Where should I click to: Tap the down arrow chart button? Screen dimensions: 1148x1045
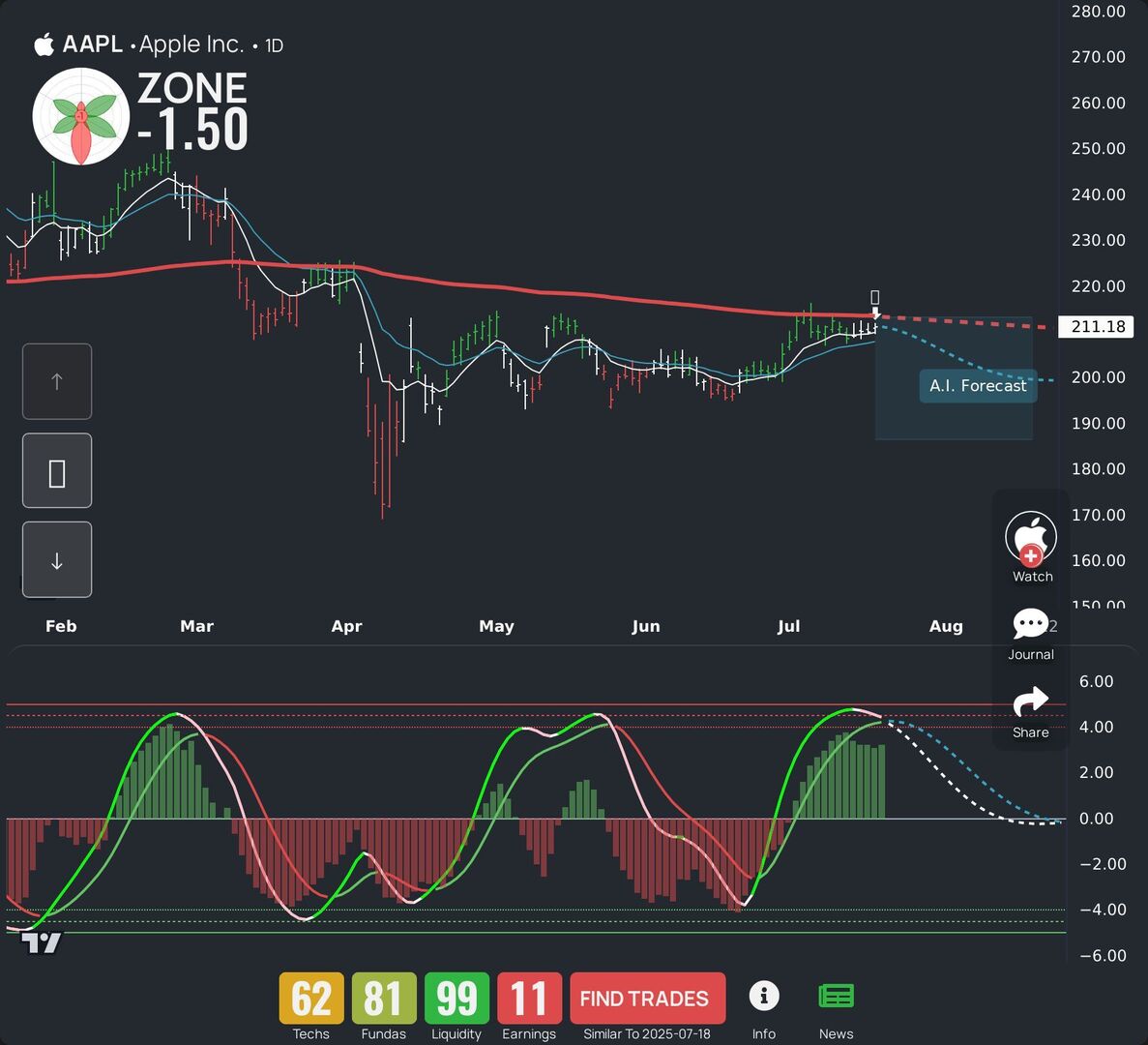pyautogui.click(x=57, y=559)
